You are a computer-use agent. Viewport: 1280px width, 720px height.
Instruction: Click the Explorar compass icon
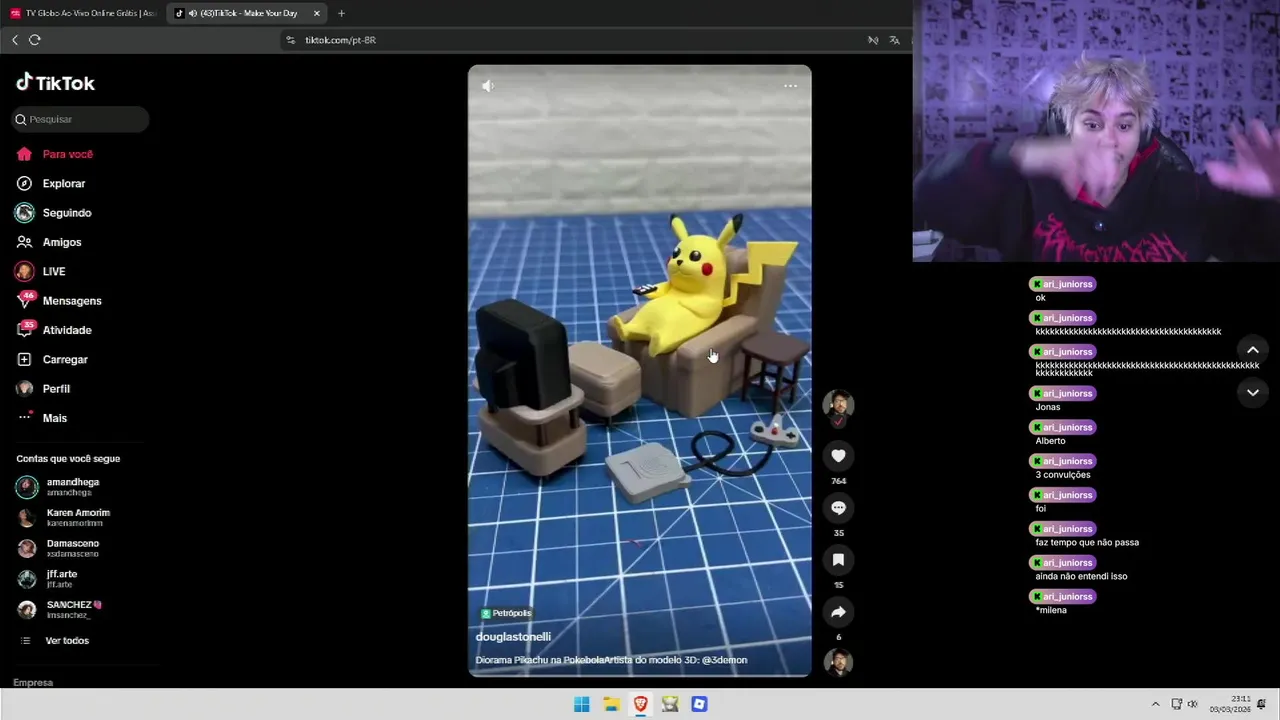point(24,184)
